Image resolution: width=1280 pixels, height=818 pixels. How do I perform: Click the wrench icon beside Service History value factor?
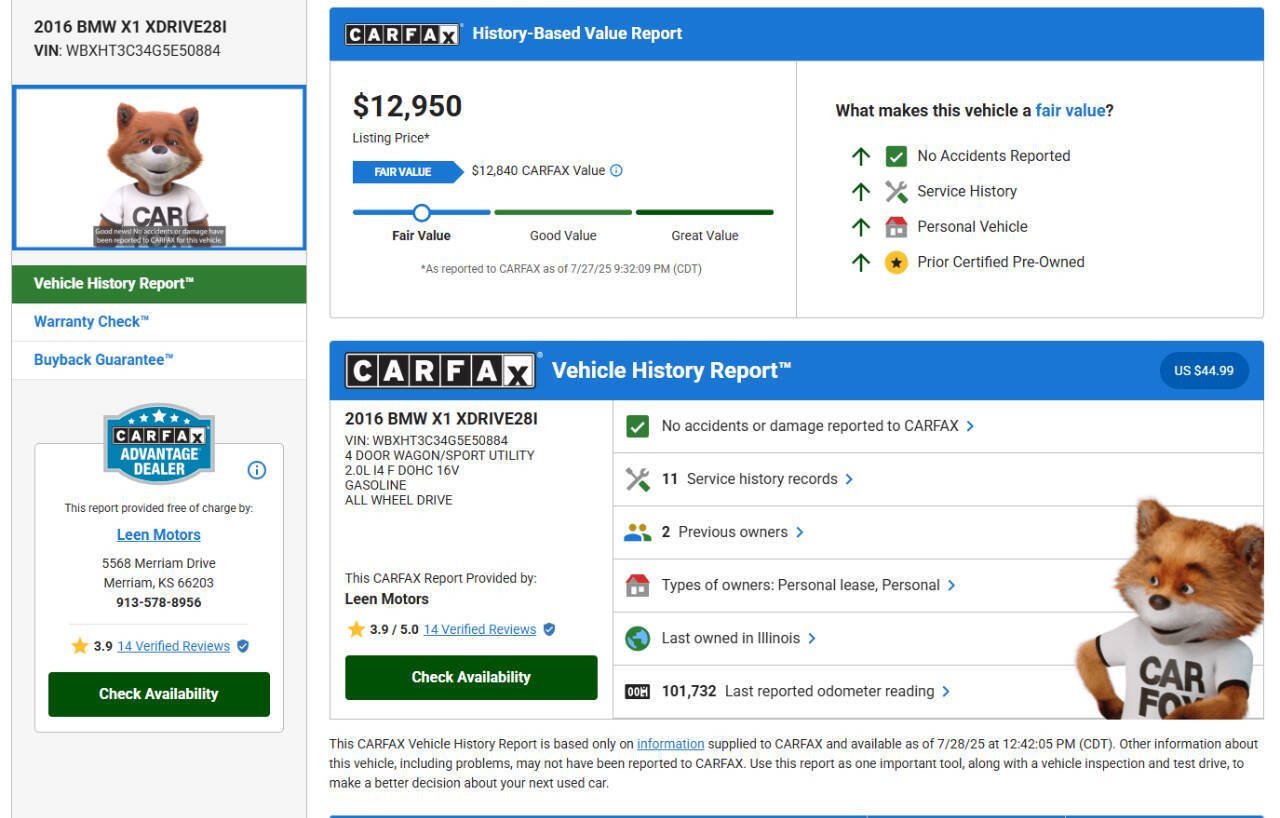click(896, 191)
